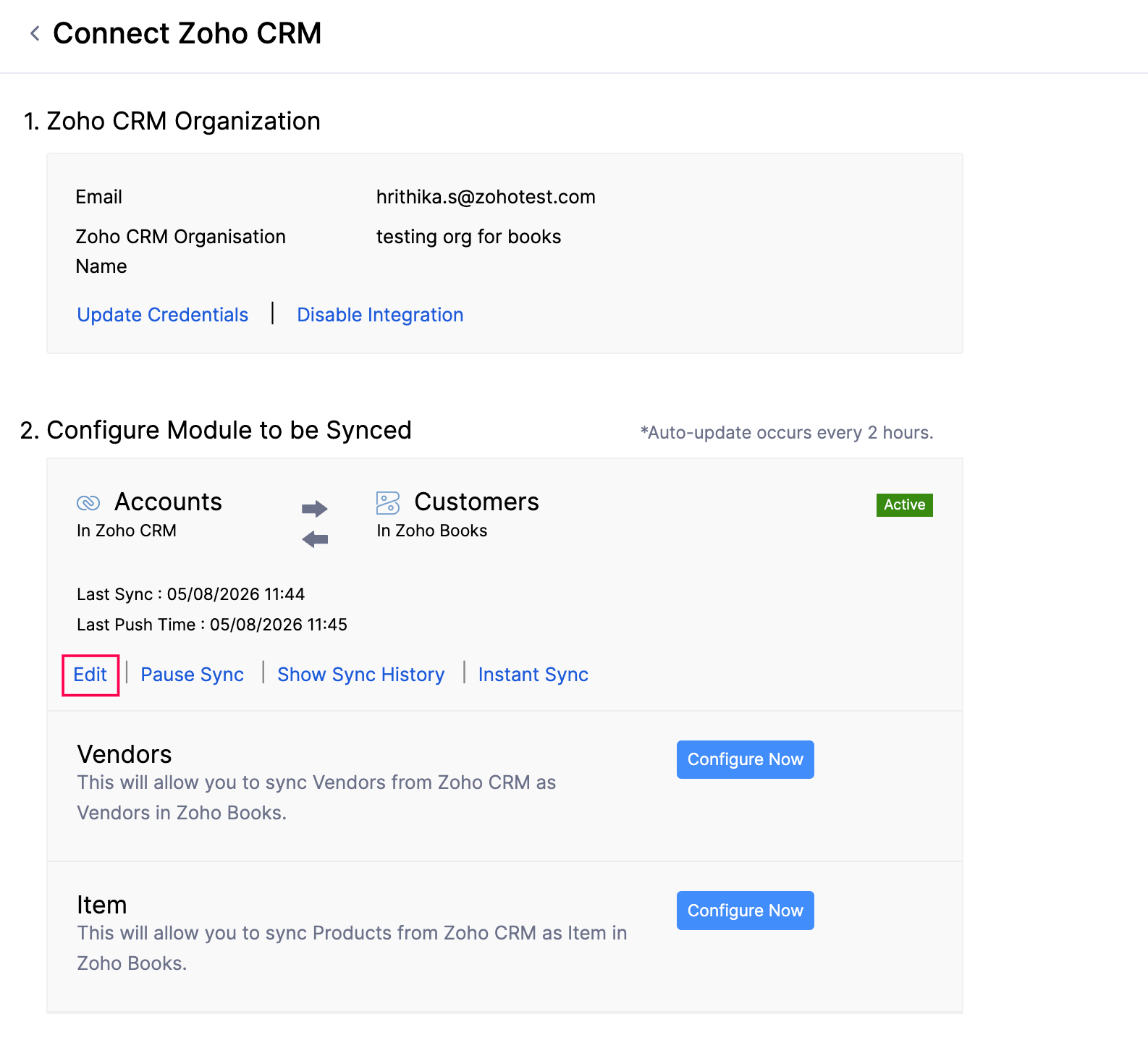Click the Last Sync timestamp 05/08/2026 11:44
Screen dimensions: 1148x1064
tap(236, 594)
